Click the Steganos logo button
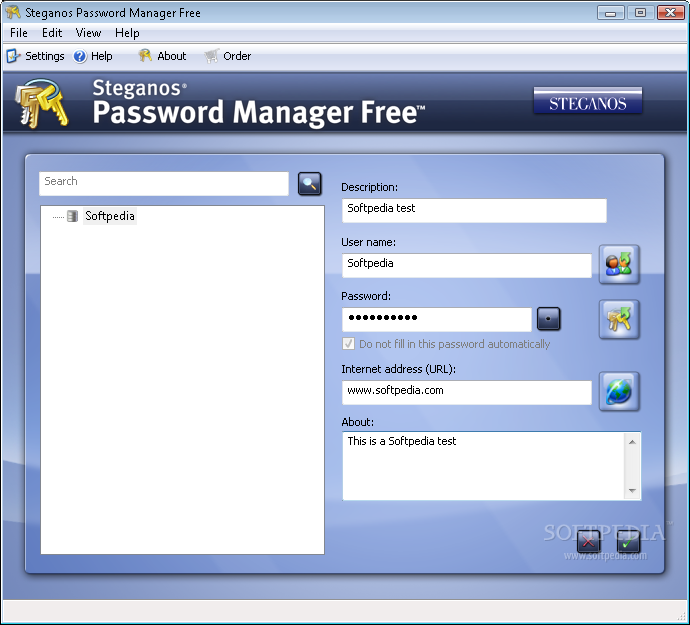 coord(587,100)
